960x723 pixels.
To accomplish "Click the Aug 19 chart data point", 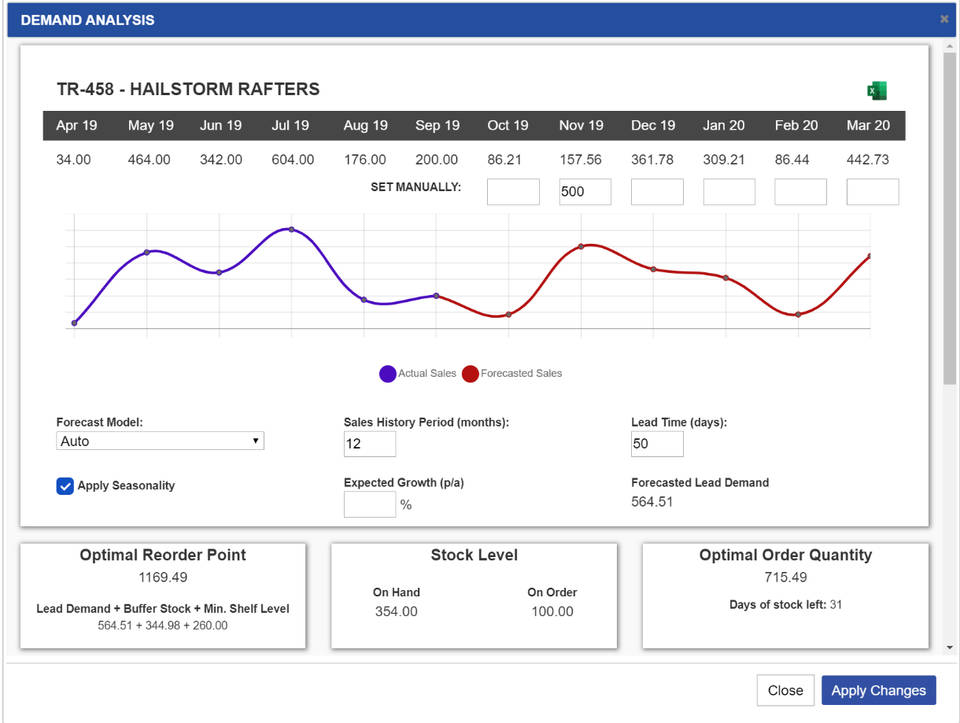I will tap(364, 300).
